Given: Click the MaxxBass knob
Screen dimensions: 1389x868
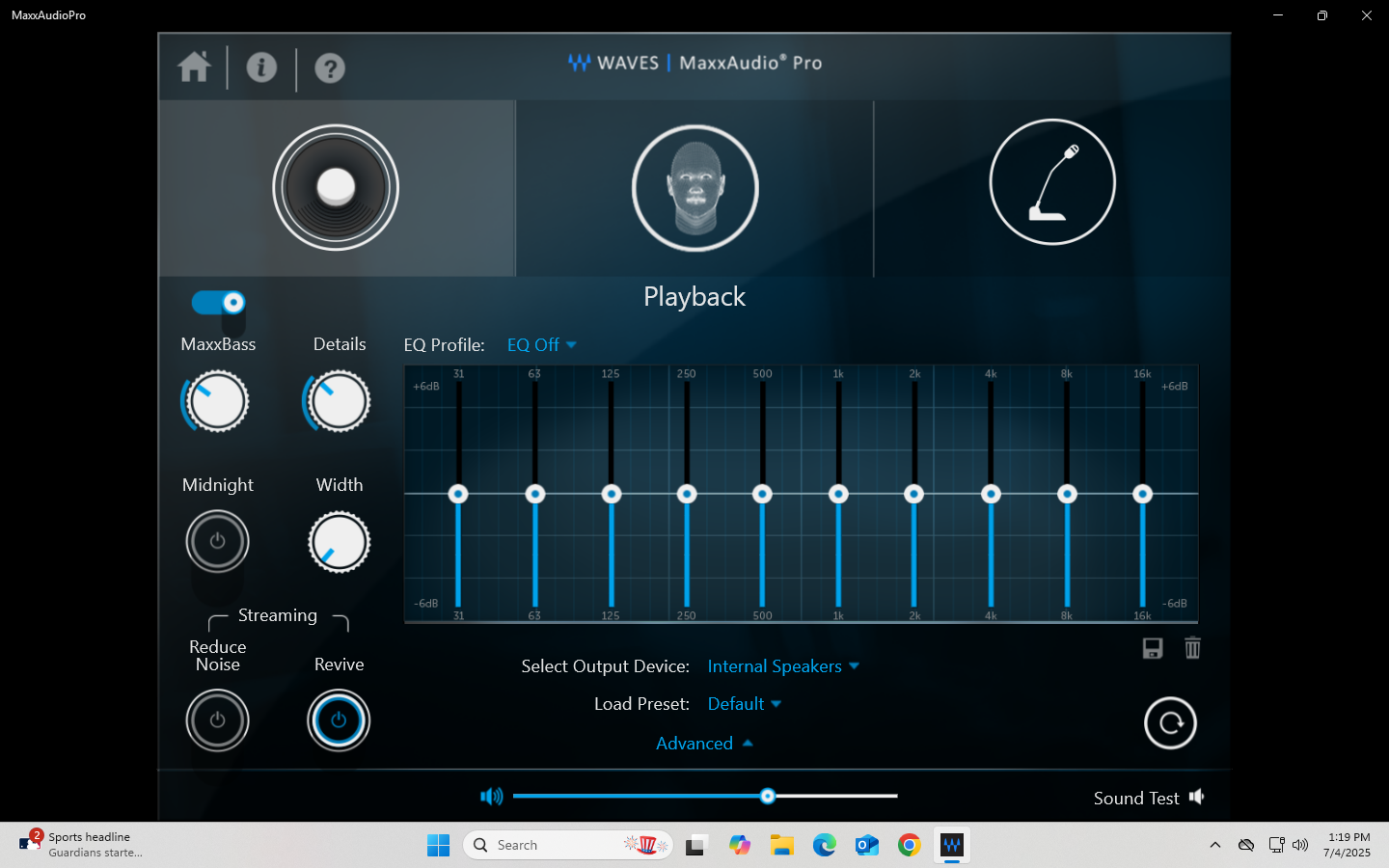Looking at the screenshot, I should (217, 401).
